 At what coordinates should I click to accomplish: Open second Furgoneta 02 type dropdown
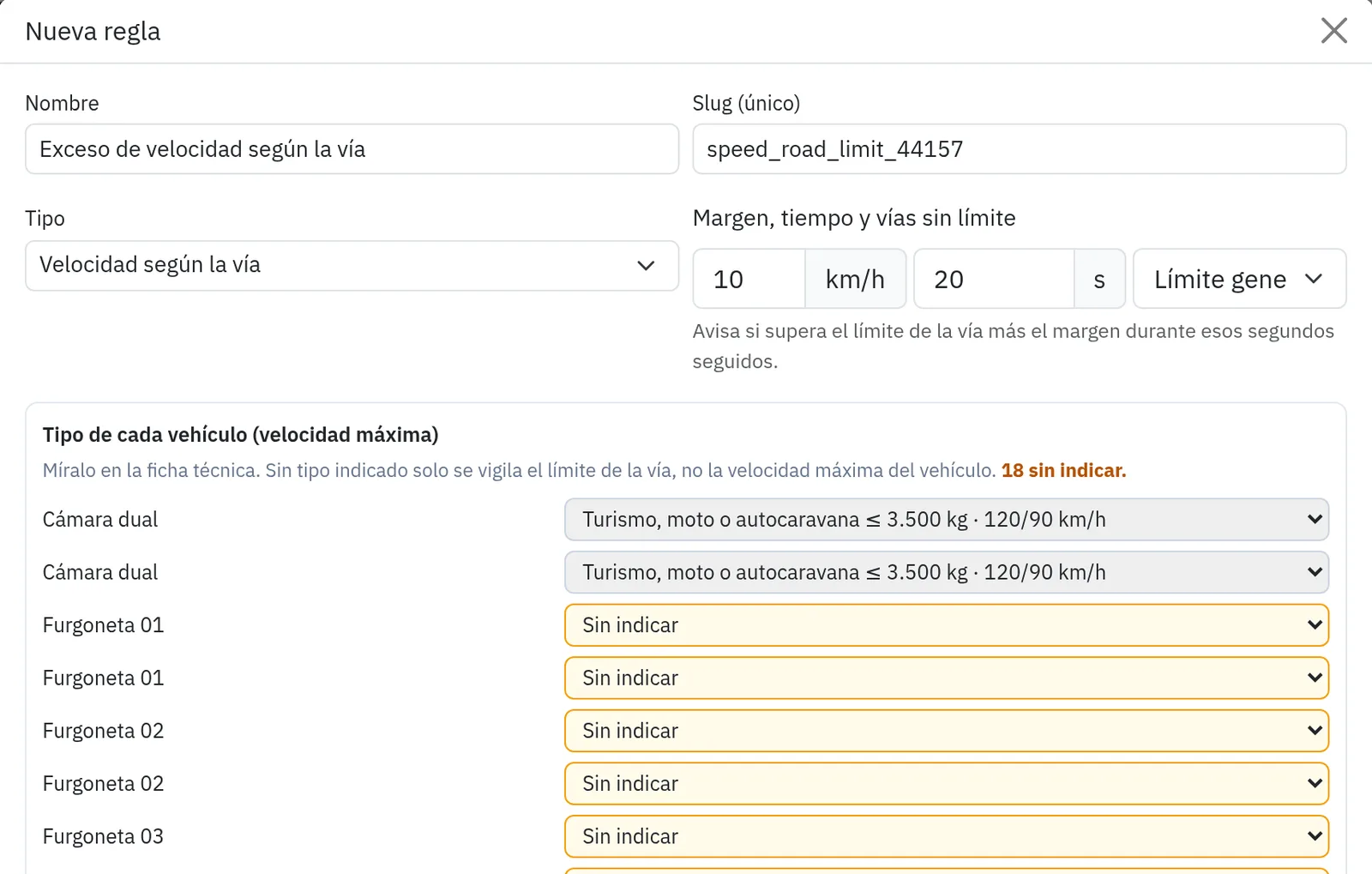pyautogui.click(x=947, y=784)
